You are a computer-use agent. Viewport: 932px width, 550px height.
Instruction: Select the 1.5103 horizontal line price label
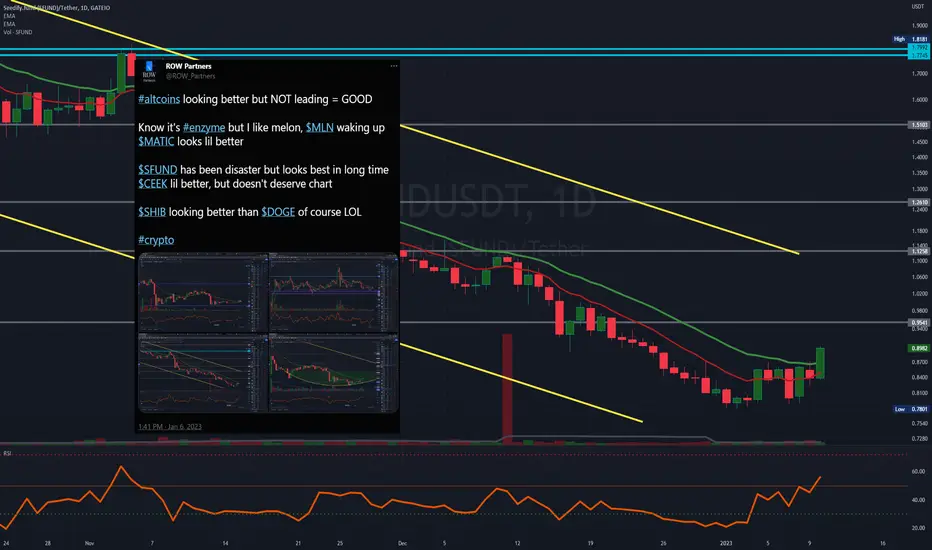[x=919, y=125]
